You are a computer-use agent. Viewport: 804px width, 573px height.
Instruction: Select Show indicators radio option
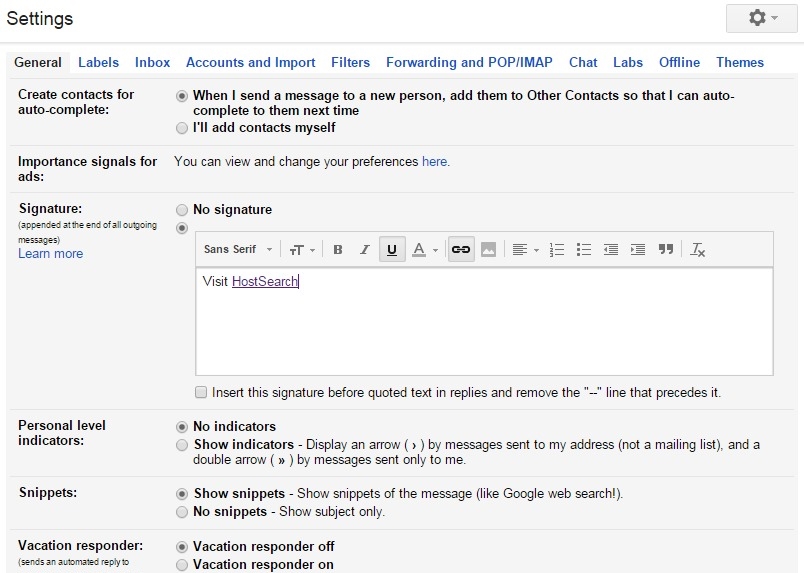181,445
